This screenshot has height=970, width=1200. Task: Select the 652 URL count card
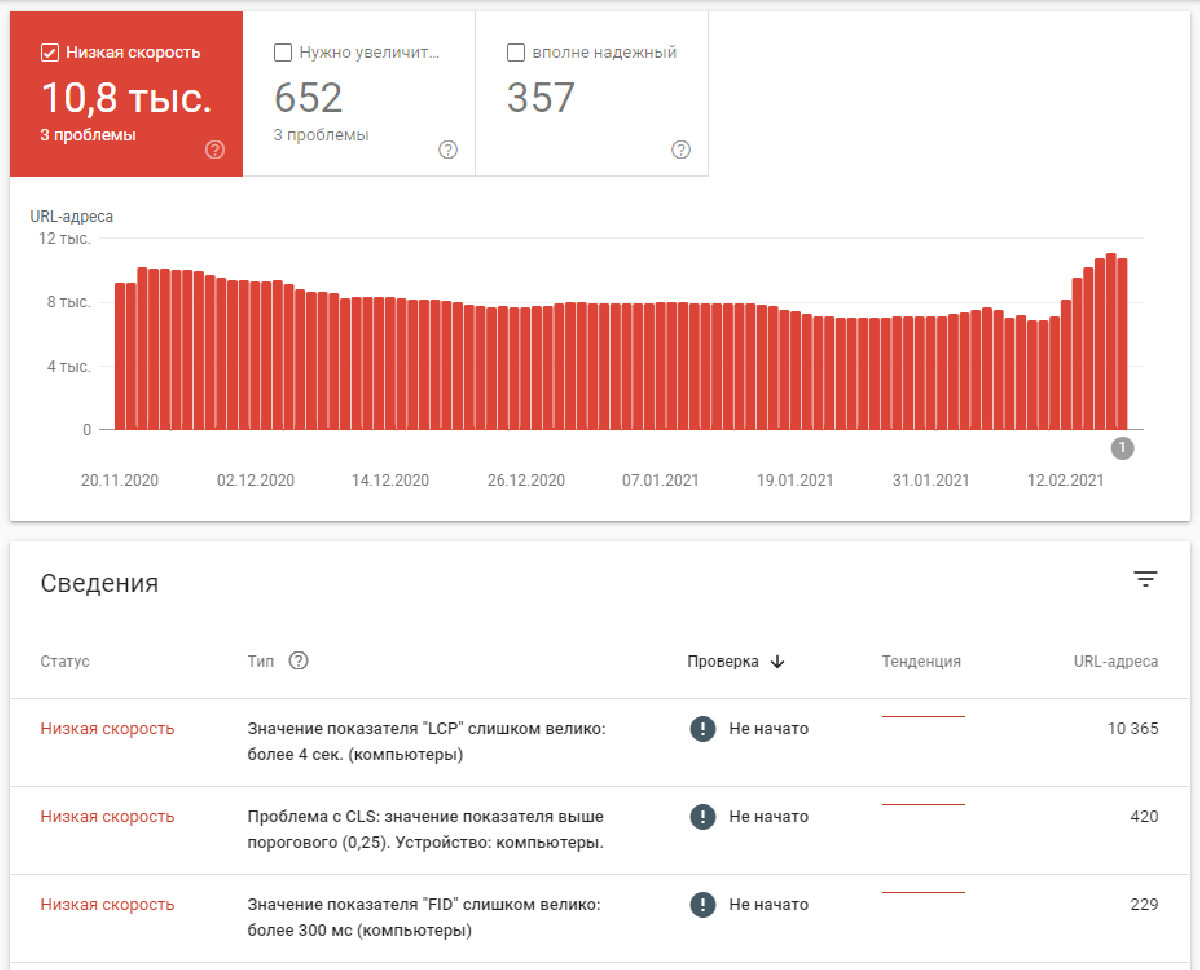pos(359,94)
